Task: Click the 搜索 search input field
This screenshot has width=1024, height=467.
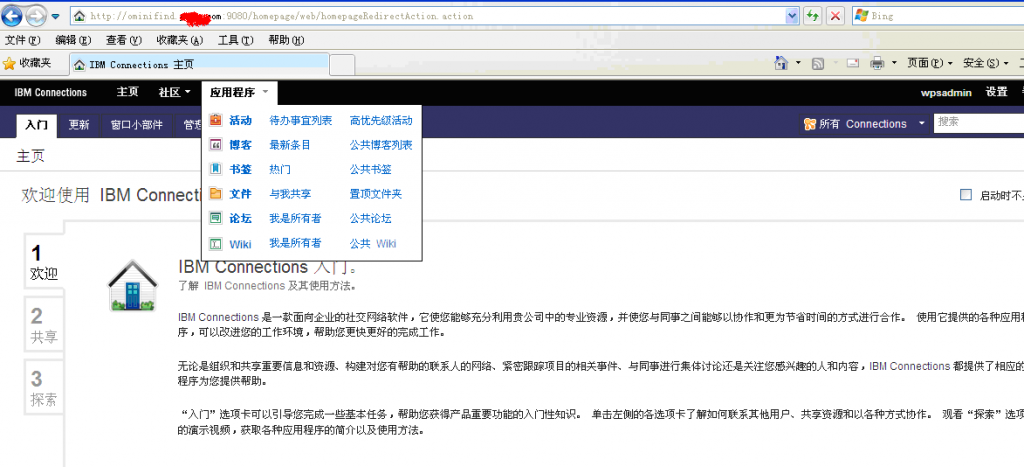Action: coord(978,122)
